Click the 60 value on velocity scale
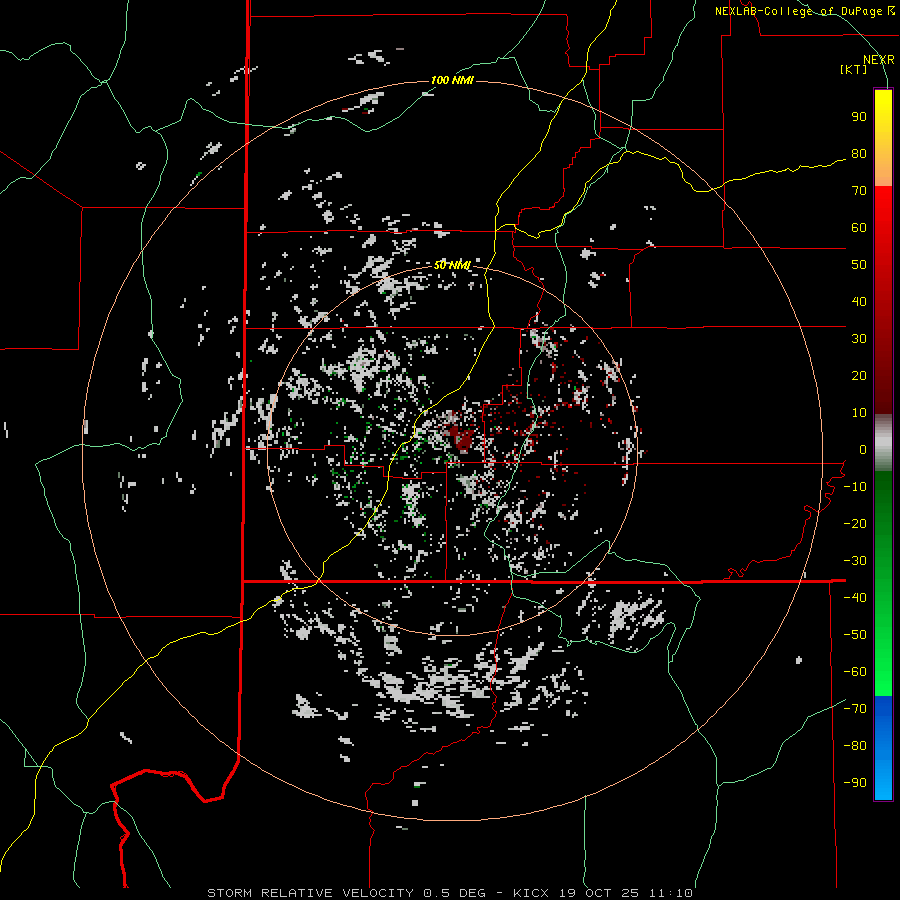 [859, 227]
